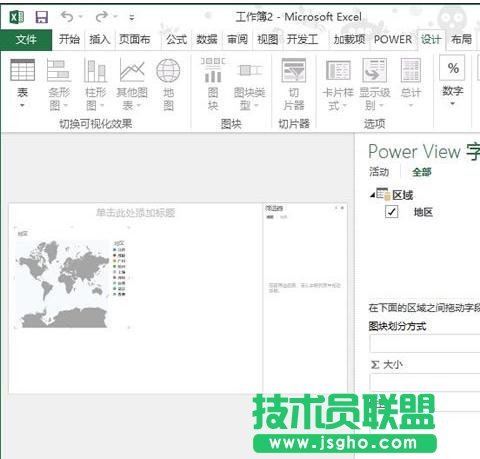480x459 pixels.
Task: Select the 区域 table in field list
Action: [x=403, y=195]
